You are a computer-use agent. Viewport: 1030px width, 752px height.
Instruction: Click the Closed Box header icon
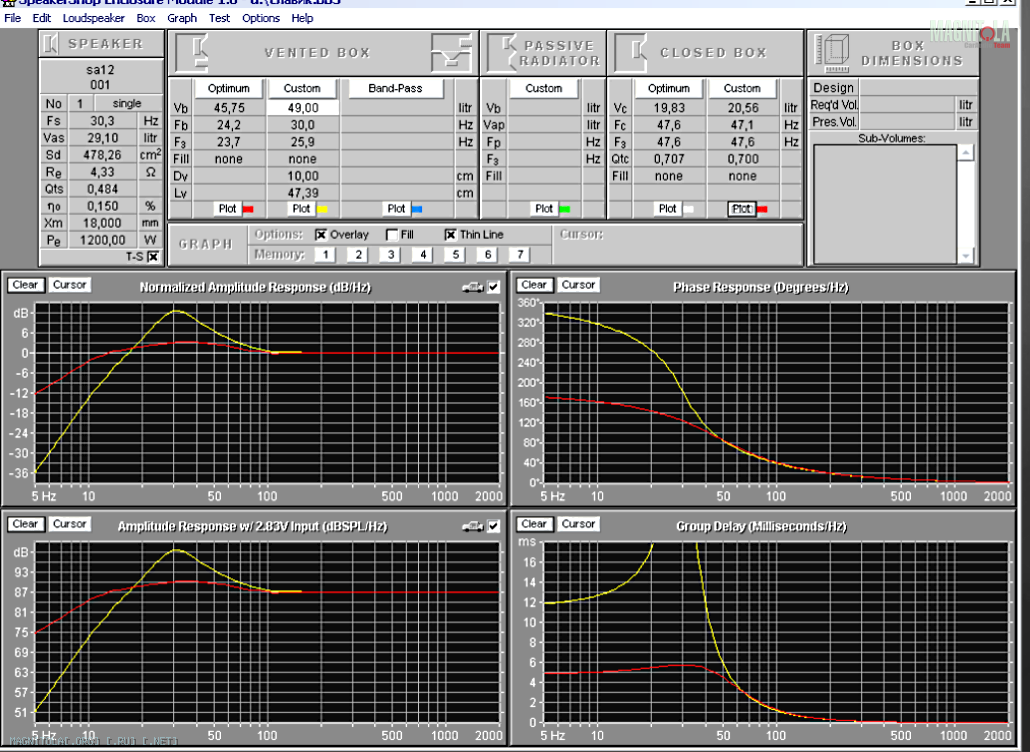click(633, 53)
